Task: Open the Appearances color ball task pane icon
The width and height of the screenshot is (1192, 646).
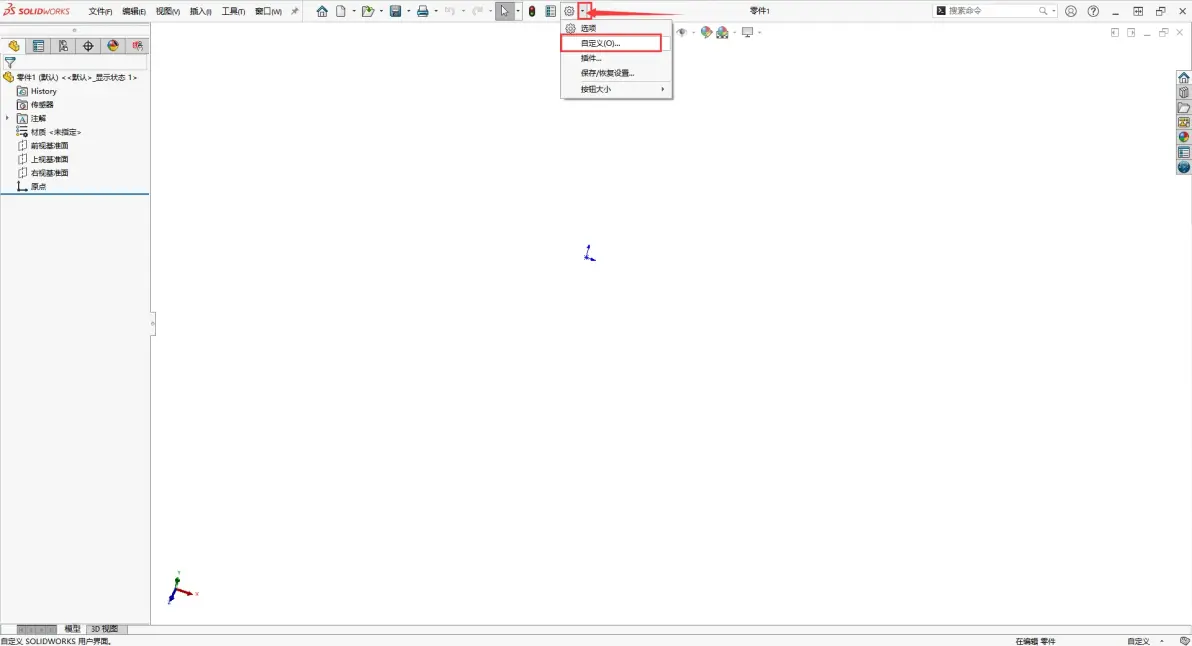Action: [1184, 138]
